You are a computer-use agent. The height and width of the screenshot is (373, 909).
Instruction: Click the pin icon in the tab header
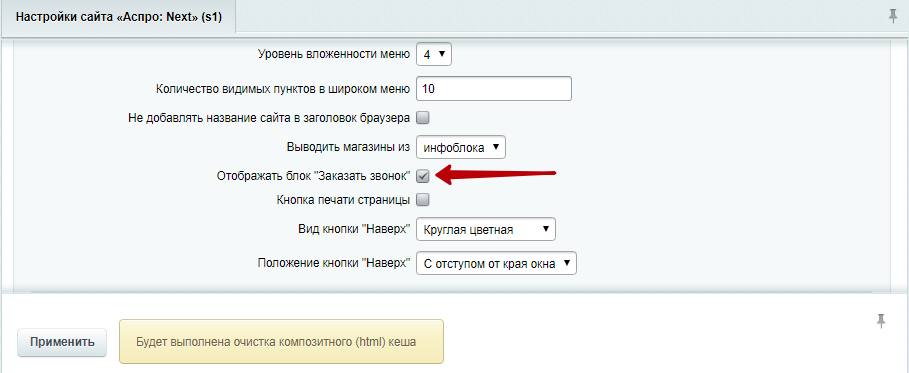(893, 17)
